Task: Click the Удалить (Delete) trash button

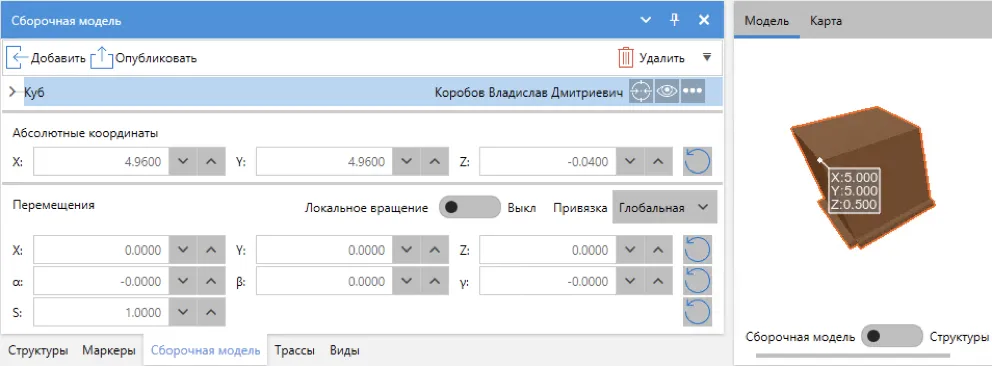Action: (651, 58)
